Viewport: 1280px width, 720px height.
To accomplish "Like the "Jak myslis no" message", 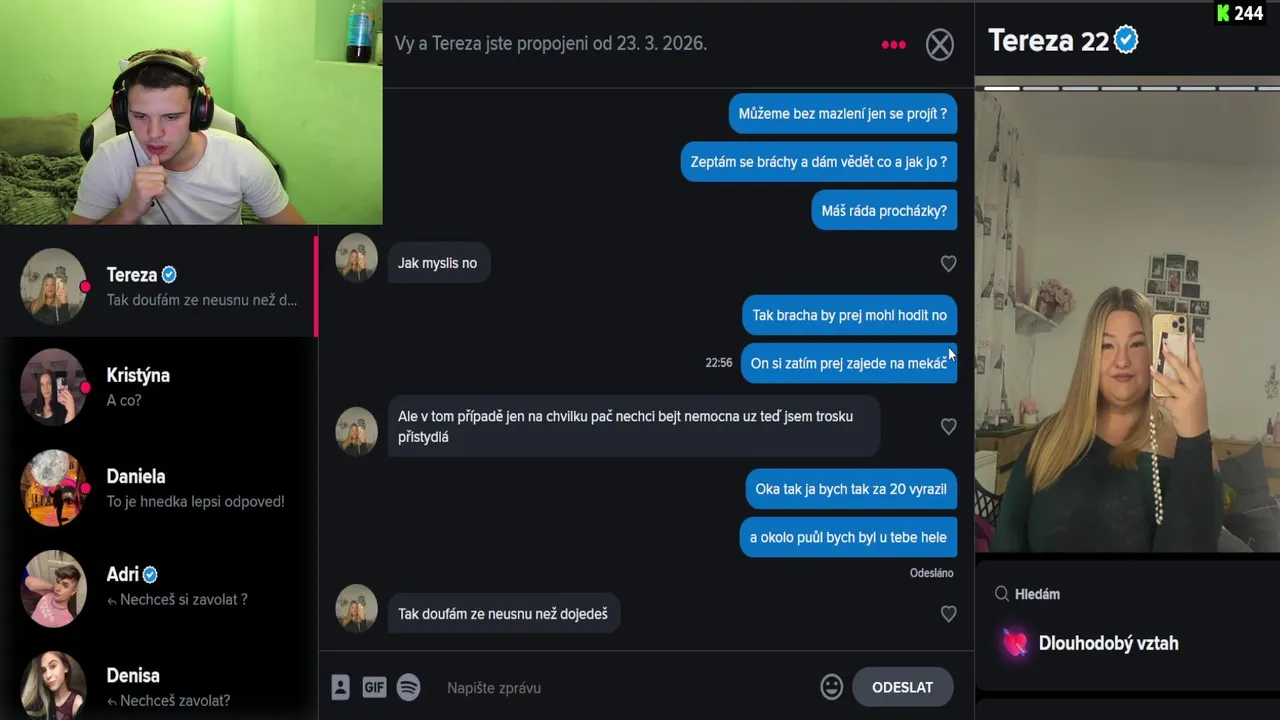I will tap(948, 263).
